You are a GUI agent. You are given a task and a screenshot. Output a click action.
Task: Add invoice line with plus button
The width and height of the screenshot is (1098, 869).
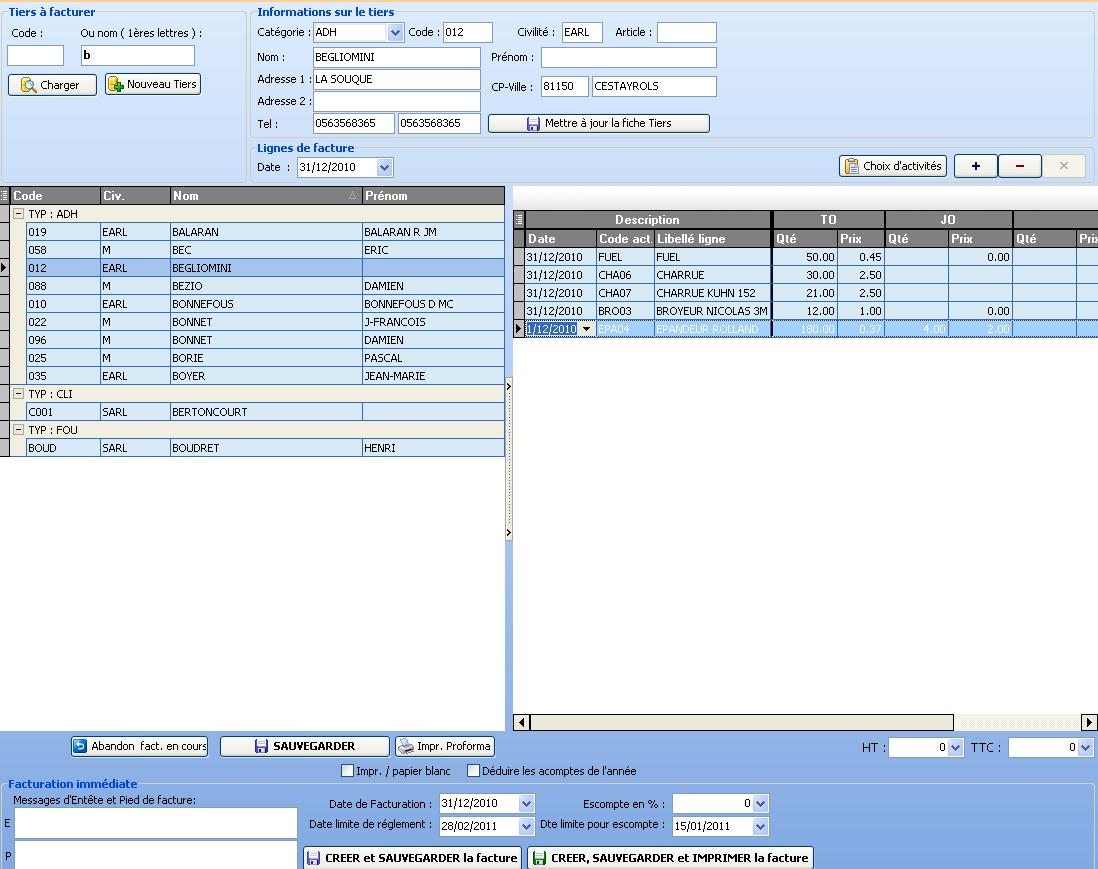975,166
